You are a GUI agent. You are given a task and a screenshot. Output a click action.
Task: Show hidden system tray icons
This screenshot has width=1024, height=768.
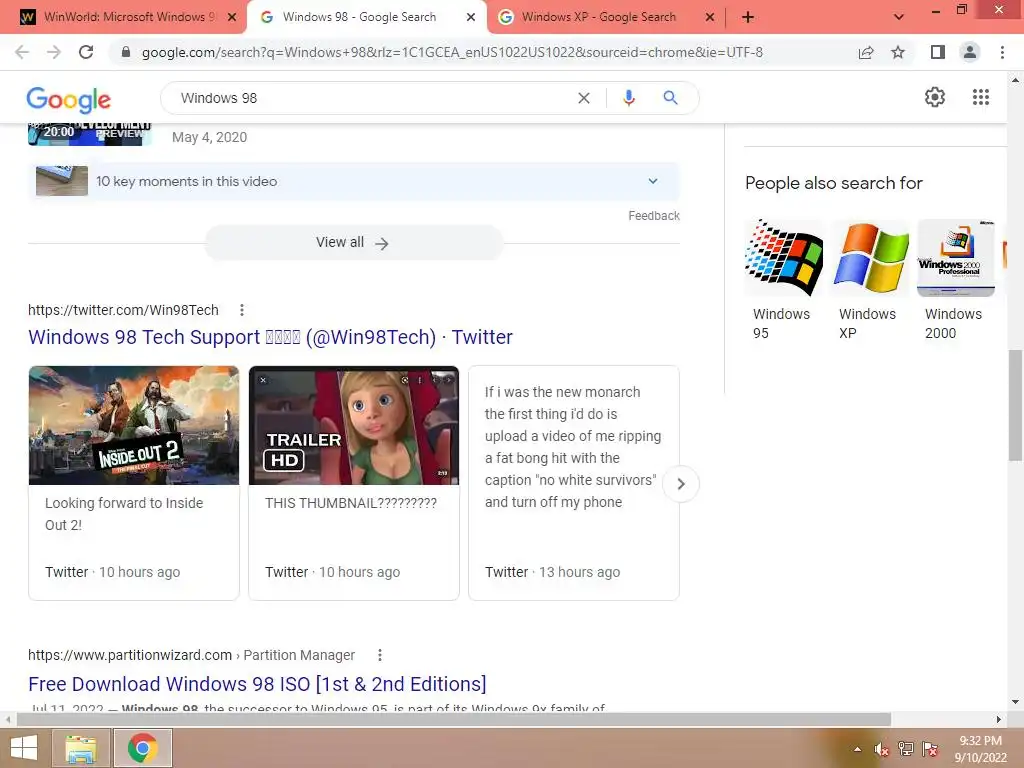[857, 749]
